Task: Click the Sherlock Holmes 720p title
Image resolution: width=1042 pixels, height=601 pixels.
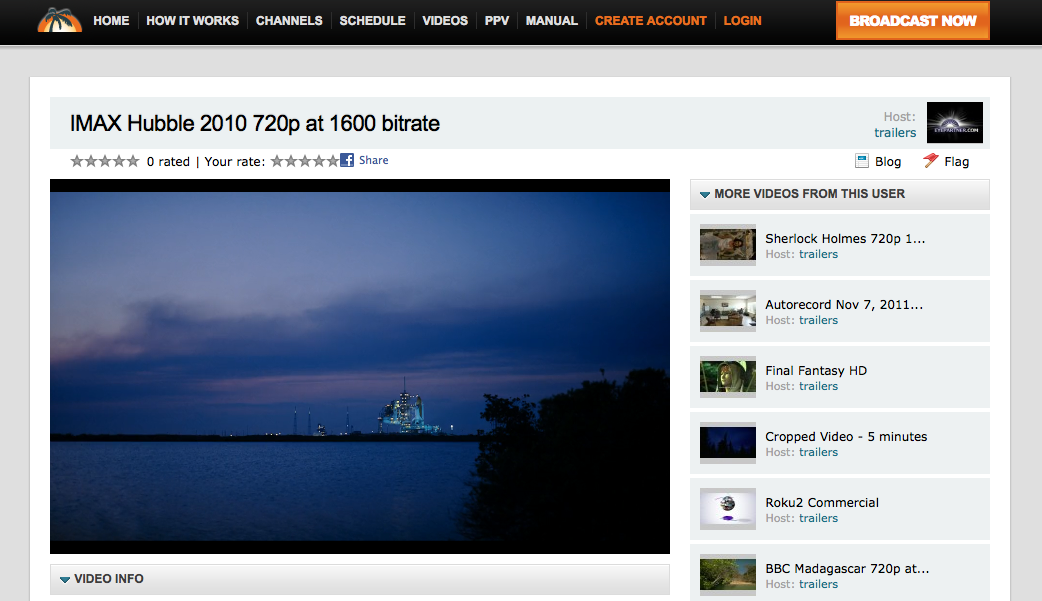Action: pyautogui.click(x=845, y=239)
